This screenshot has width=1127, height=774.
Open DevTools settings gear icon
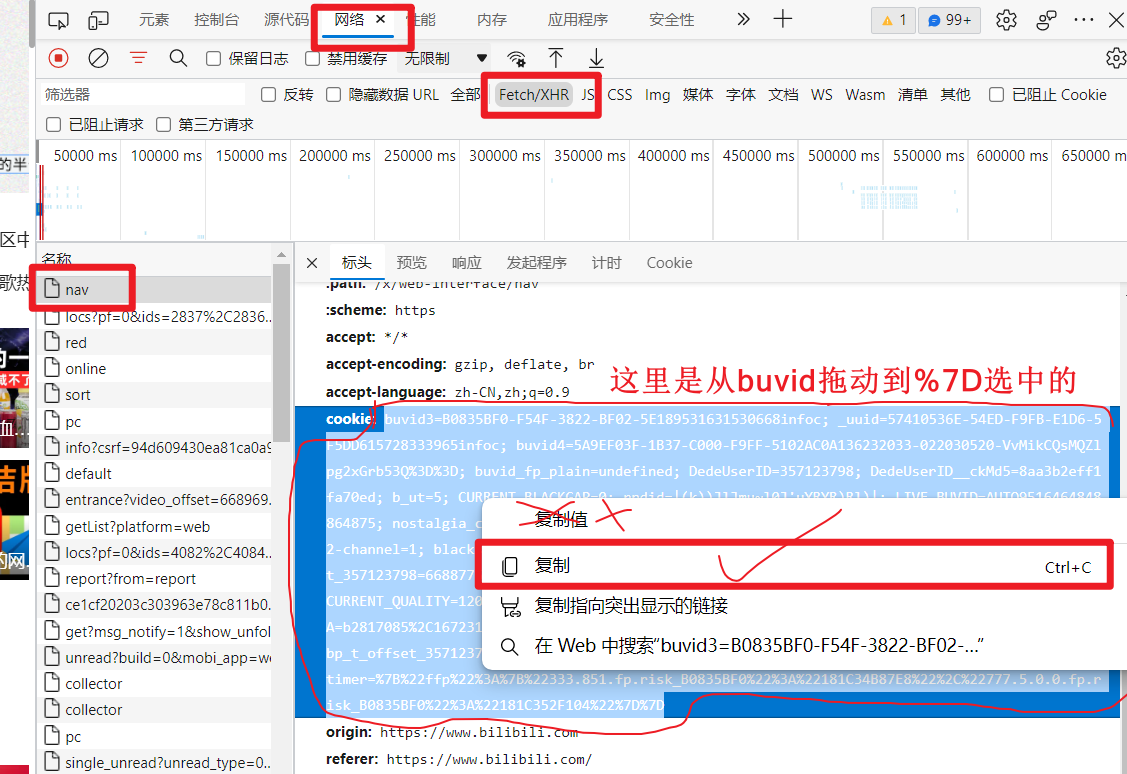pos(1006,20)
